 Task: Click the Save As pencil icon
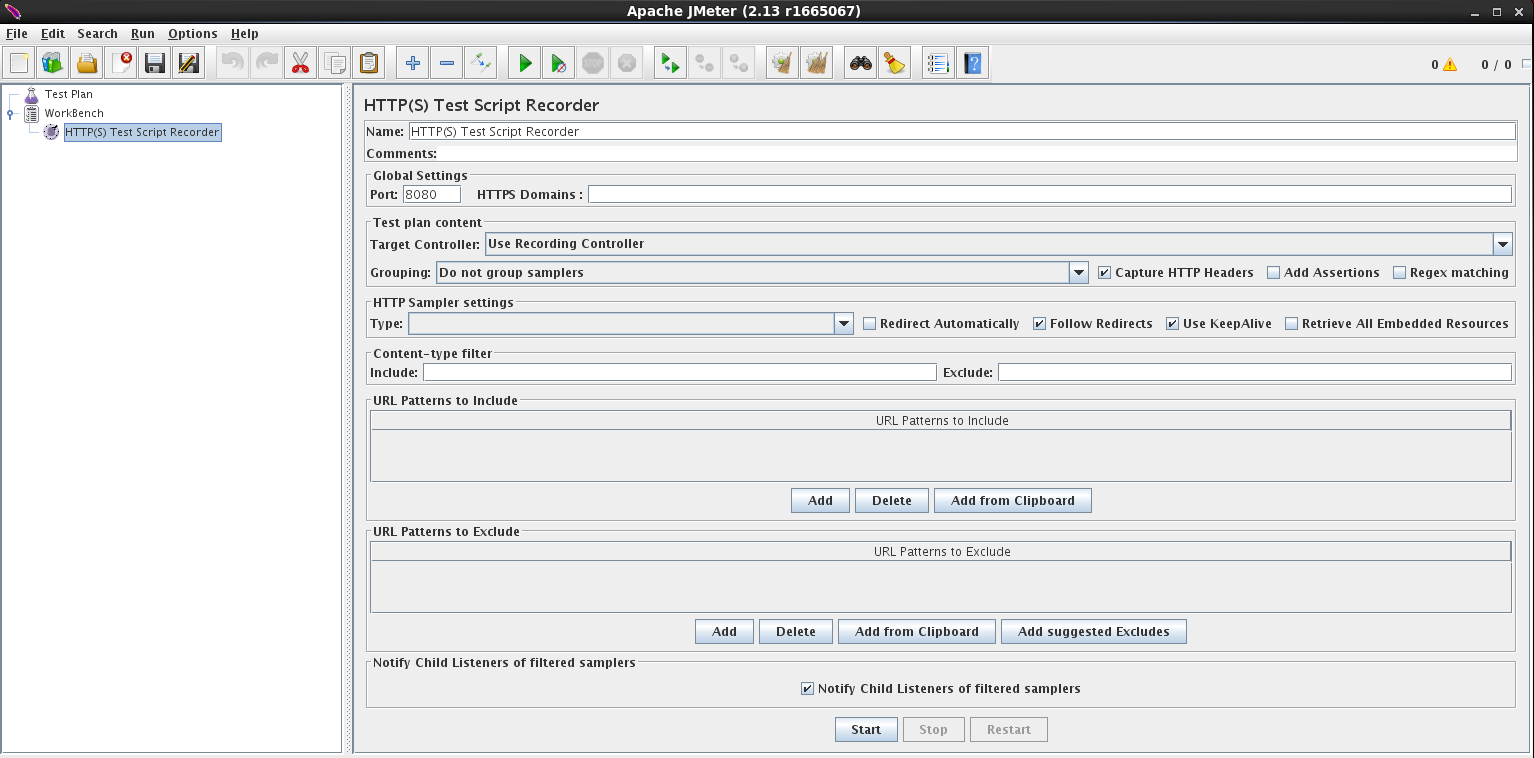tap(189, 63)
